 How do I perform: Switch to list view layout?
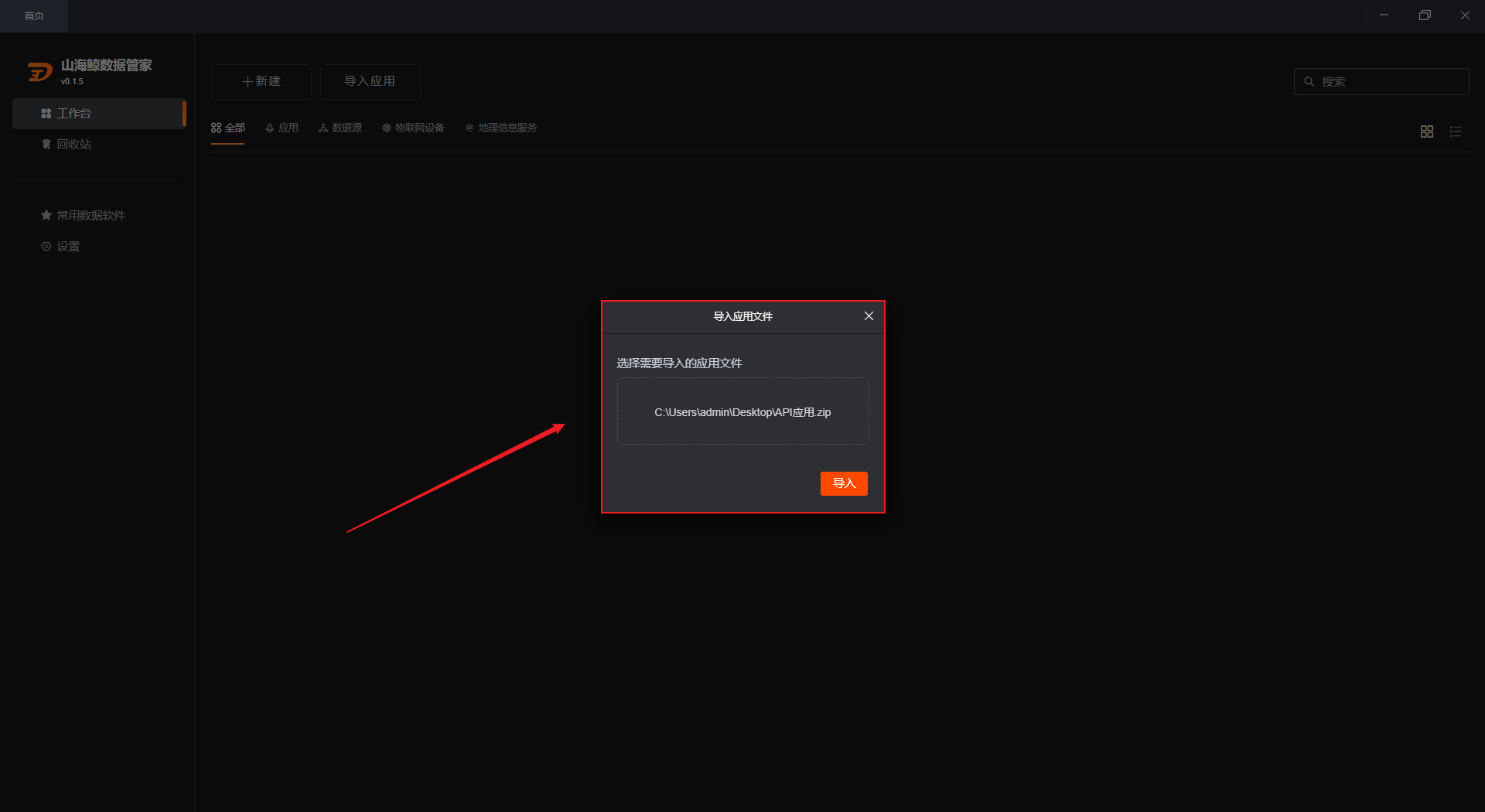pyautogui.click(x=1456, y=131)
